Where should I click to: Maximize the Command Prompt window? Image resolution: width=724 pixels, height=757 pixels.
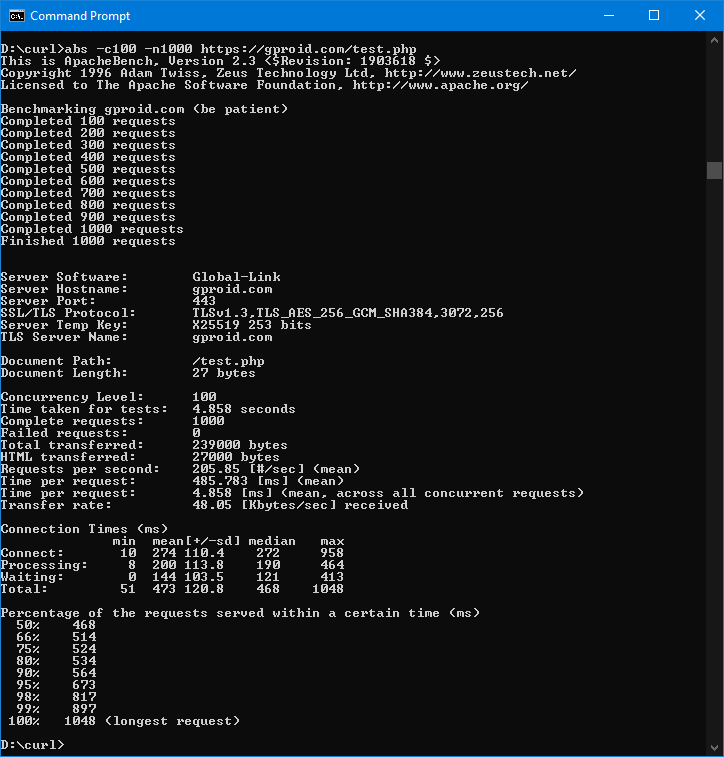click(654, 15)
